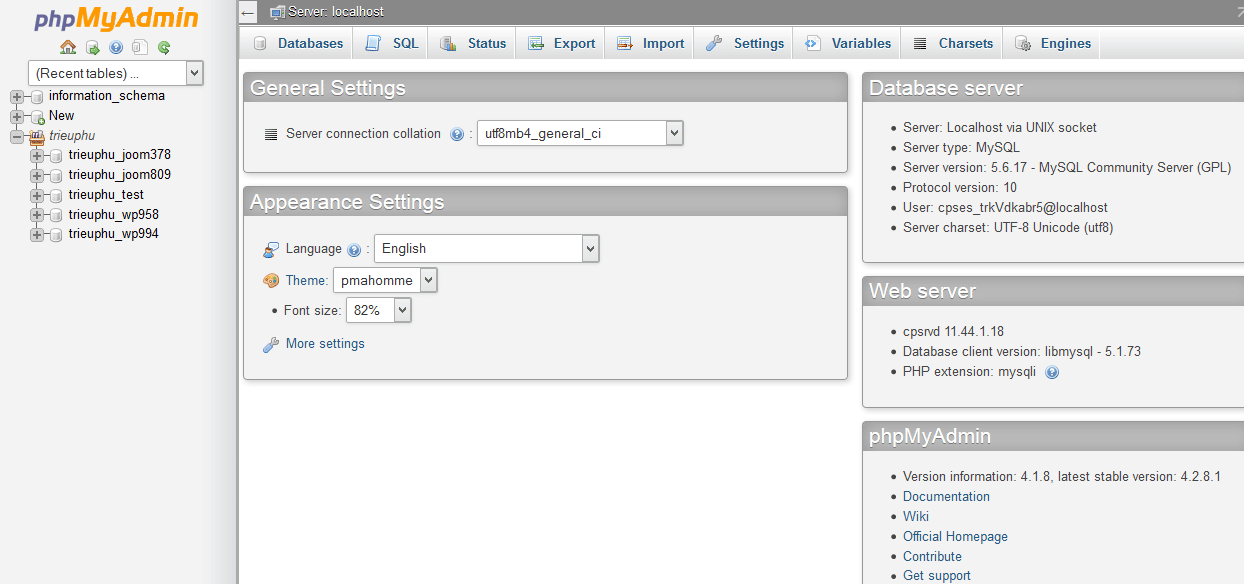Viewport: 1244px width, 584px height.
Task: Expand the trieuphu_wp958 database node
Action: 37,215
